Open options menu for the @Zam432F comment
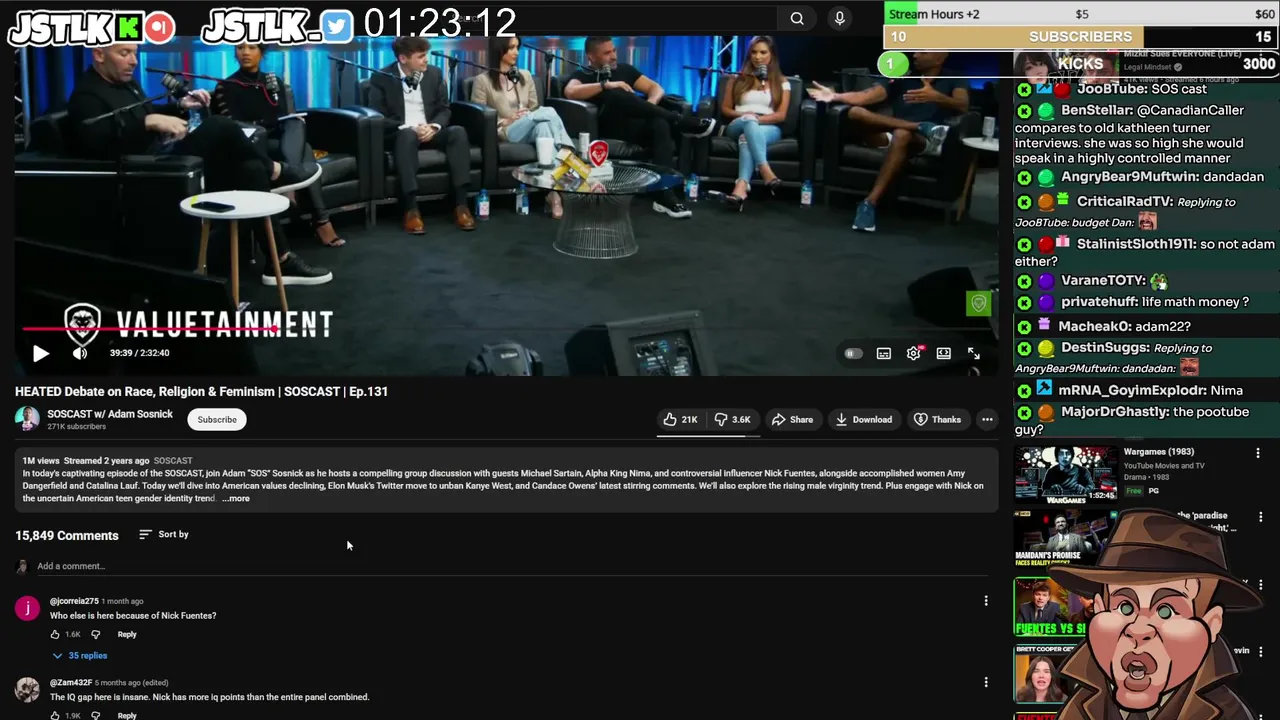1280x720 pixels. pyautogui.click(x=986, y=682)
